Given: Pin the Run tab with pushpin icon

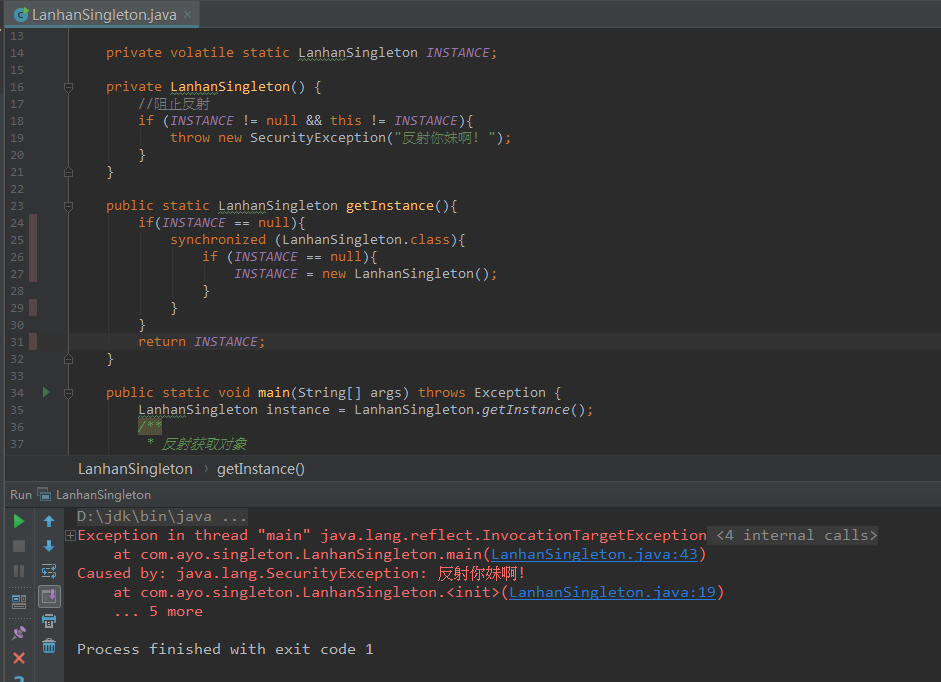Looking at the screenshot, I should pos(19,633).
